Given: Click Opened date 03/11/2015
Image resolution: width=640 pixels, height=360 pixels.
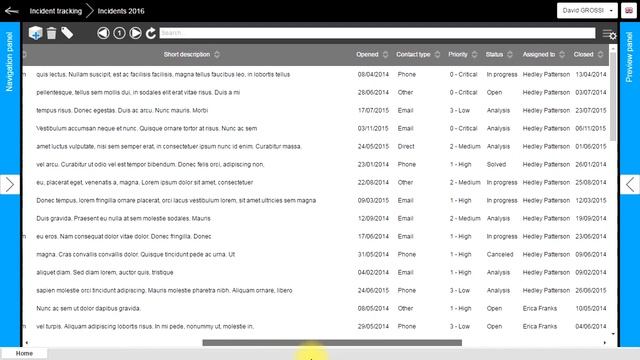Looking at the screenshot, I should (x=373, y=128).
